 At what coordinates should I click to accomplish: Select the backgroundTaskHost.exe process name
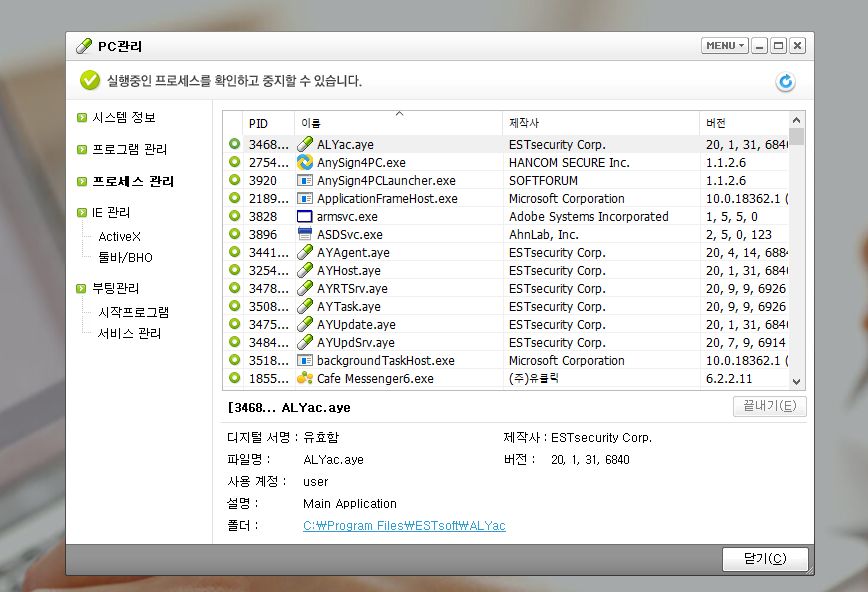click(386, 361)
